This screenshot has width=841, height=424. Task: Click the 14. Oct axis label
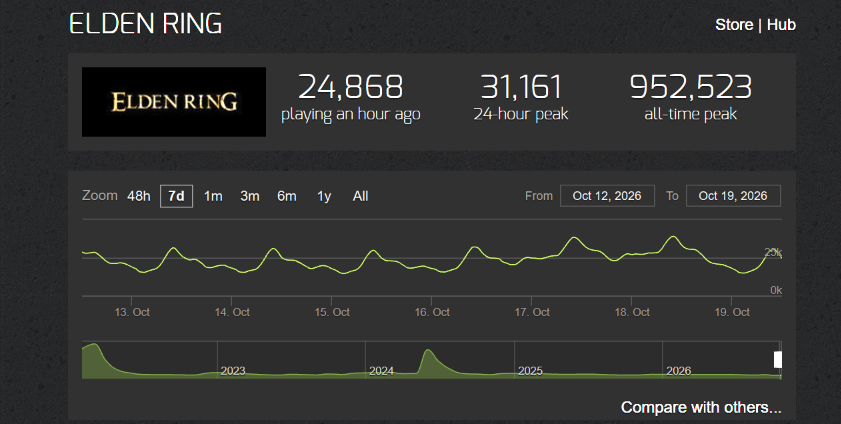(x=232, y=312)
